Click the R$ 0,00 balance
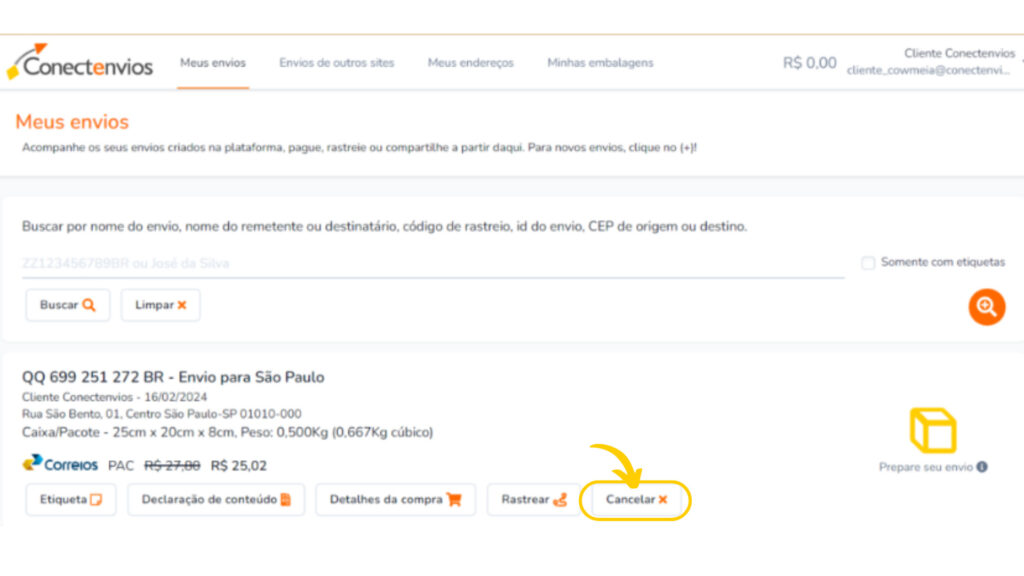The height and width of the screenshot is (576, 1024). 810,63
